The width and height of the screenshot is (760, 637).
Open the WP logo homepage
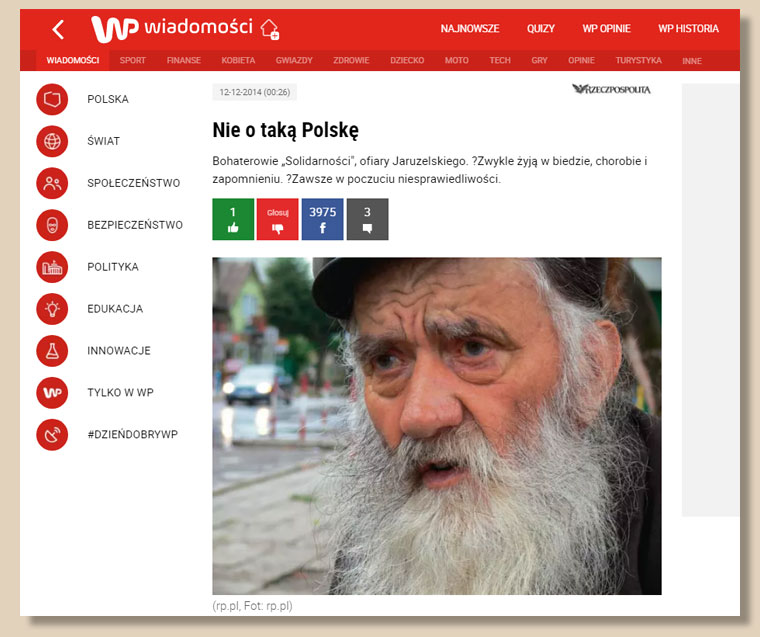pyautogui.click(x=115, y=29)
